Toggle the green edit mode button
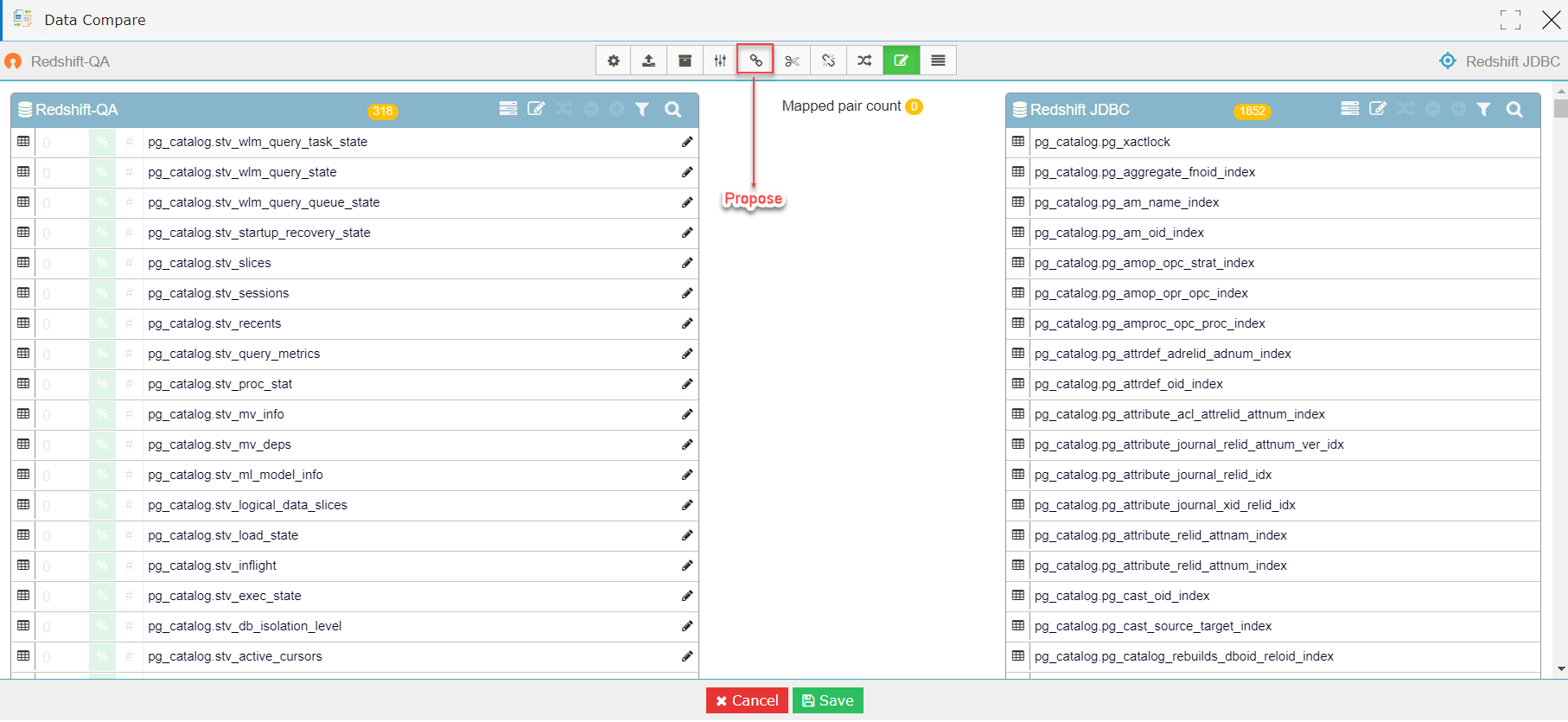The image size is (1568, 722). (901, 61)
